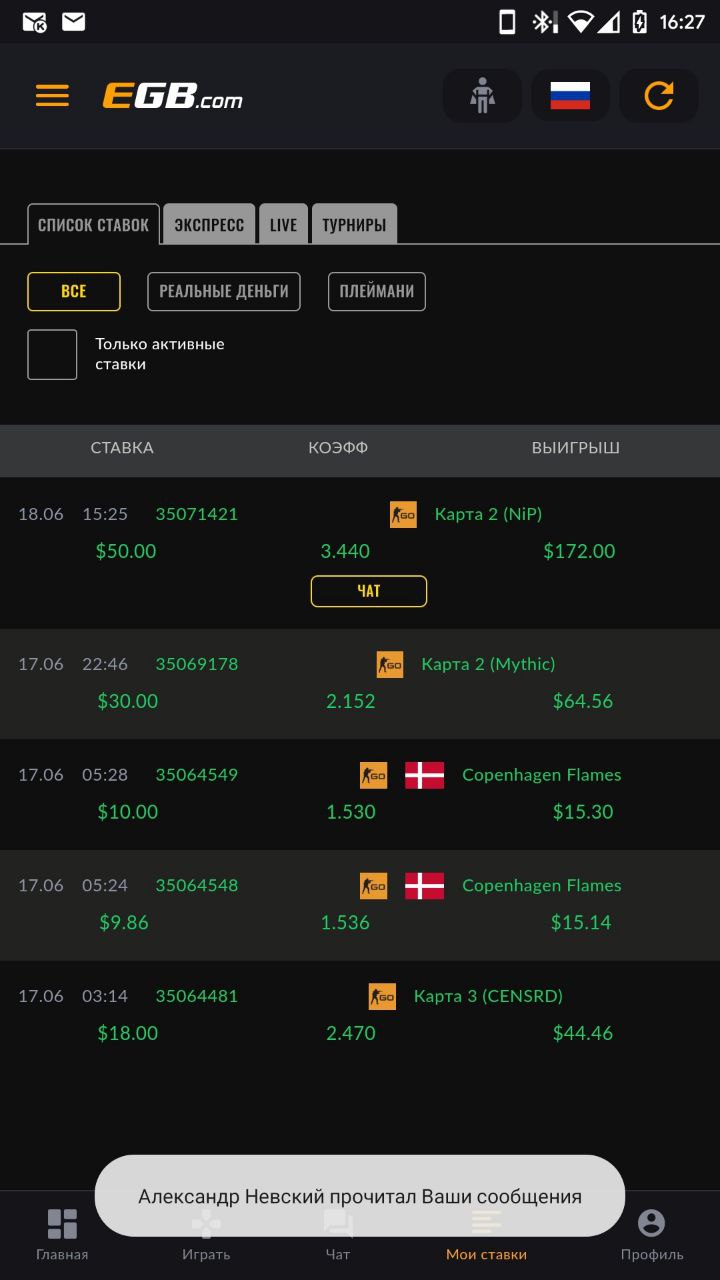Switch to the LIVE tab
Image resolution: width=720 pixels, height=1280 pixels.
pos(284,224)
